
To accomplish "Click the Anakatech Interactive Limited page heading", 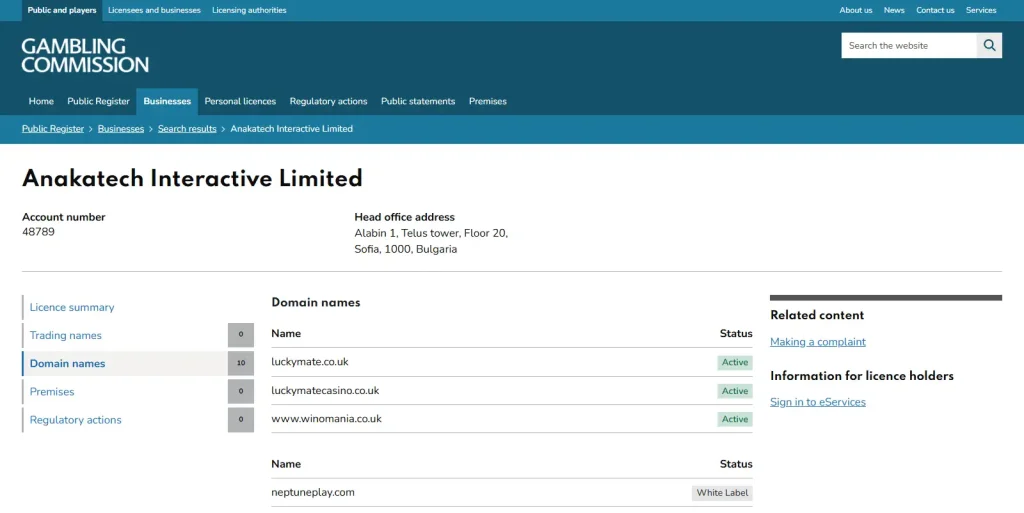I will point(192,178).
